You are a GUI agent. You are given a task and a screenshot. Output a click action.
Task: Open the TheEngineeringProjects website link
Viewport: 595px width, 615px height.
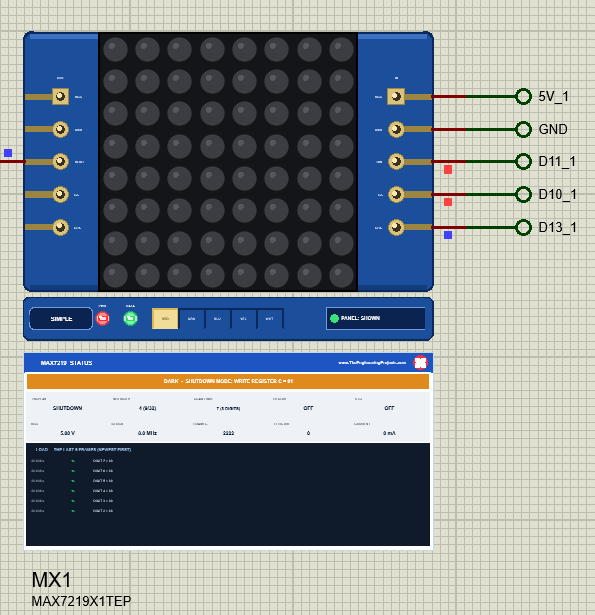coord(372,363)
